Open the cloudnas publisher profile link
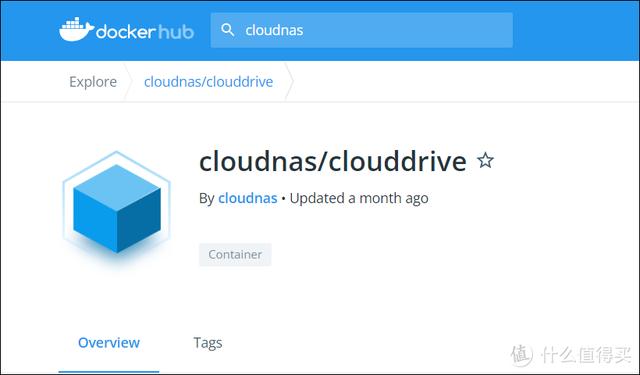640x375 pixels. click(x=247, y=198)
